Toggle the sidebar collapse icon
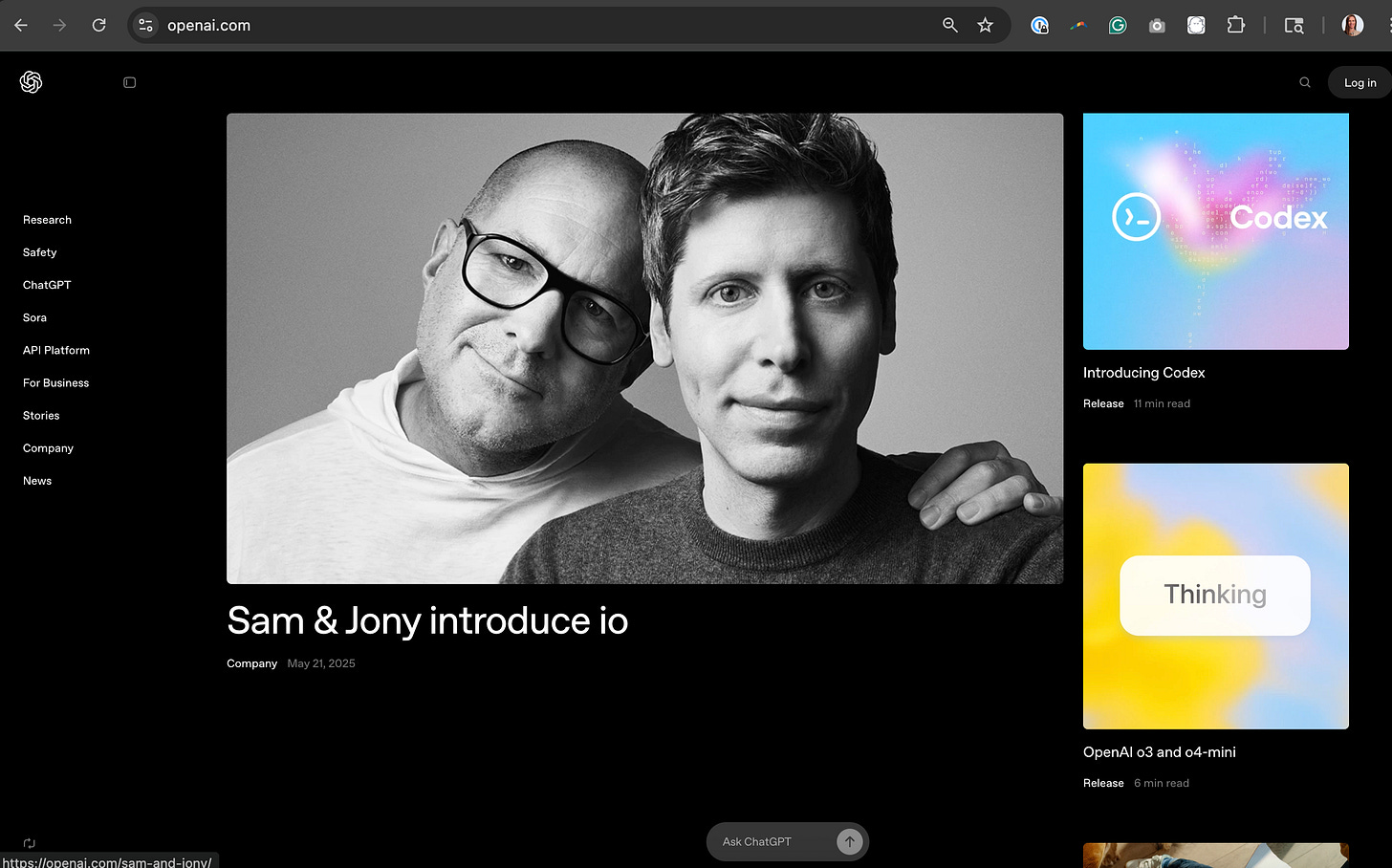 [x=130, y=83]
